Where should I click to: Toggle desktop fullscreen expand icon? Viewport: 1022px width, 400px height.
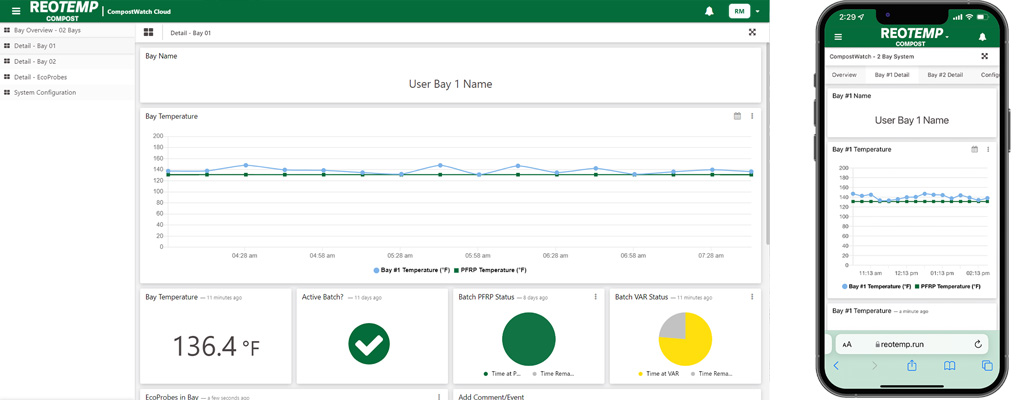[752, 32]
